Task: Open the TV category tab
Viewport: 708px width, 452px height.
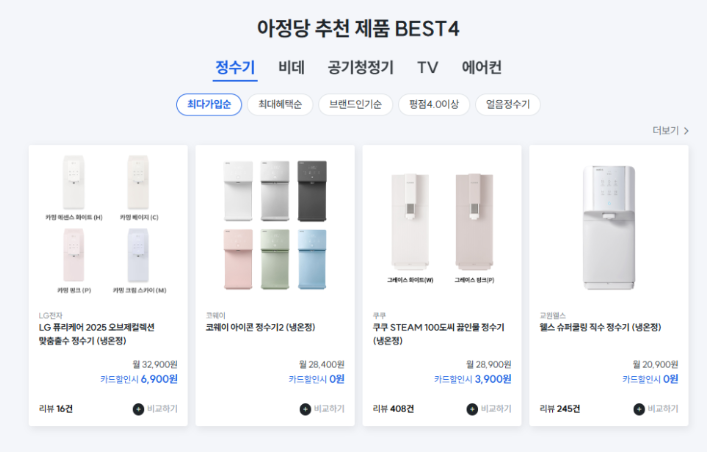Action: coord(427,67)
